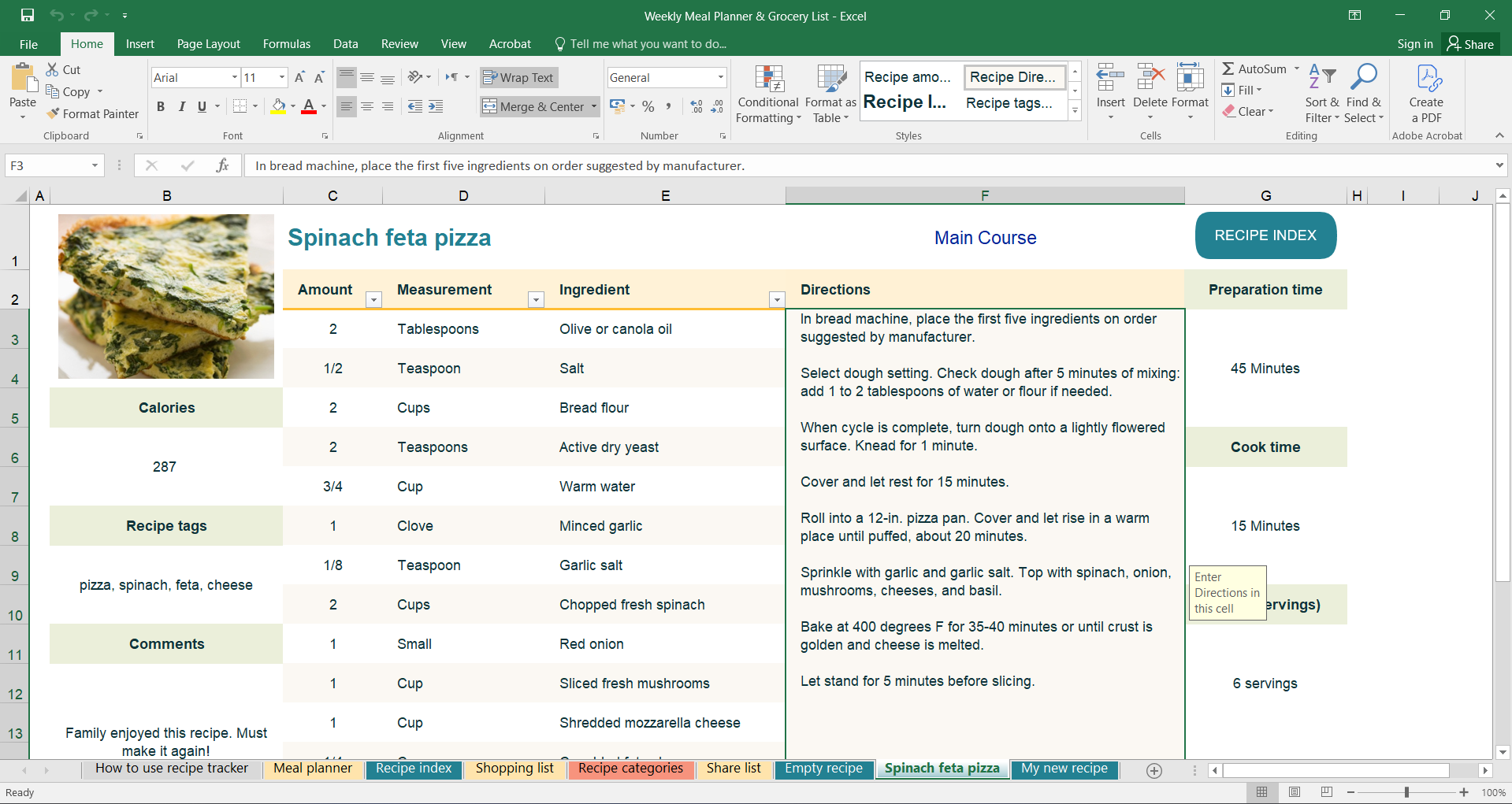
Task: Click the AutoSum icon
Action: click(1228, 69)
